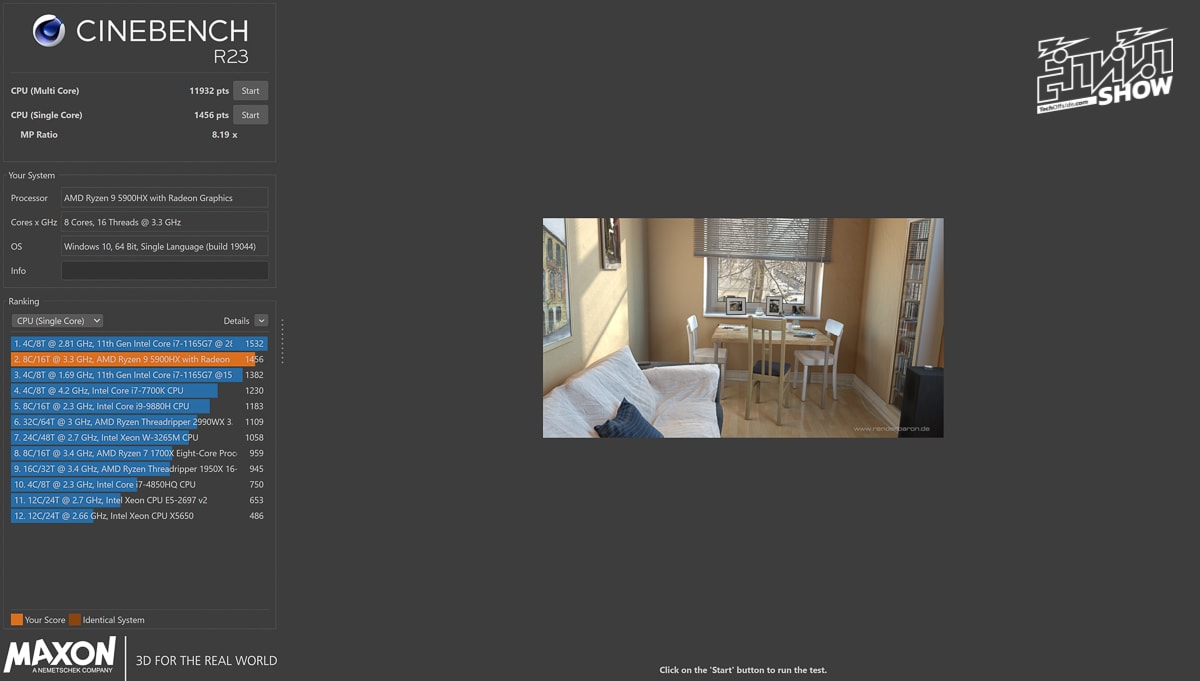Select ranking row 1, Intel Core i7-1165G7 at 2.81 GHz
Viewport: 1200px width, 681px height.
pyautogui.click(x=139, y=343)
